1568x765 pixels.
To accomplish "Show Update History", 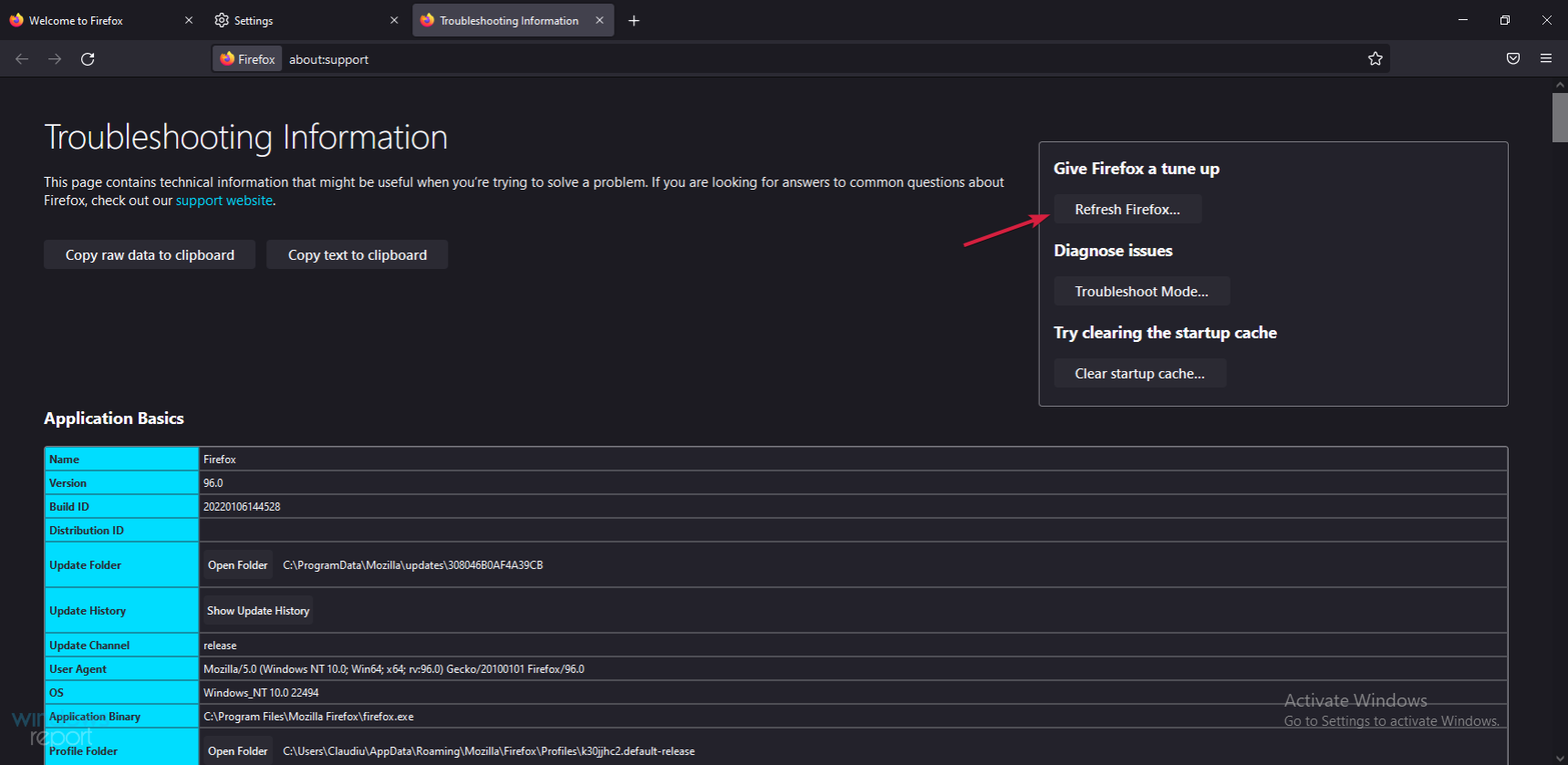I will tap(258, 611).
